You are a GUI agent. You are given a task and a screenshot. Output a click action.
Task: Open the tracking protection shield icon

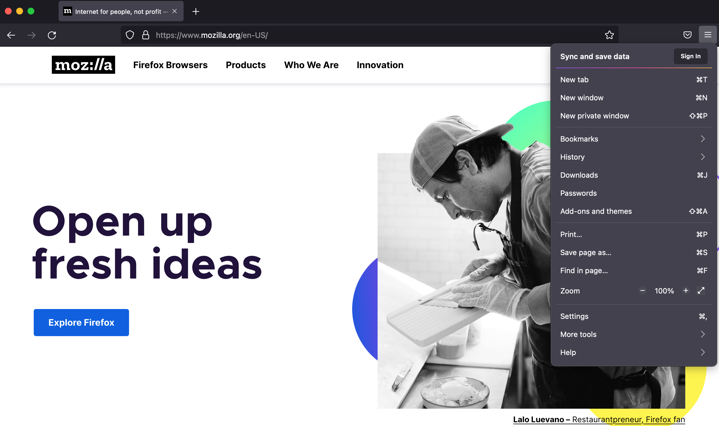130,35
